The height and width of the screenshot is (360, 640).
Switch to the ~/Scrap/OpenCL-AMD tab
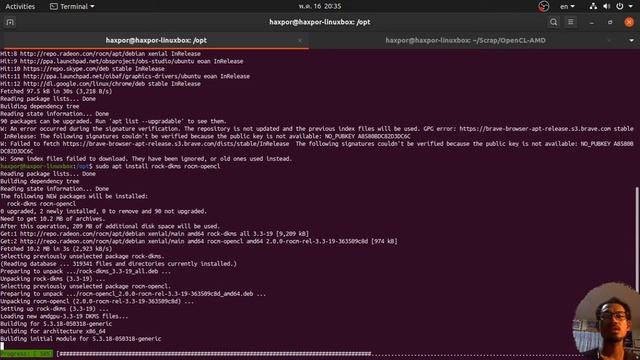coord(465,40)
